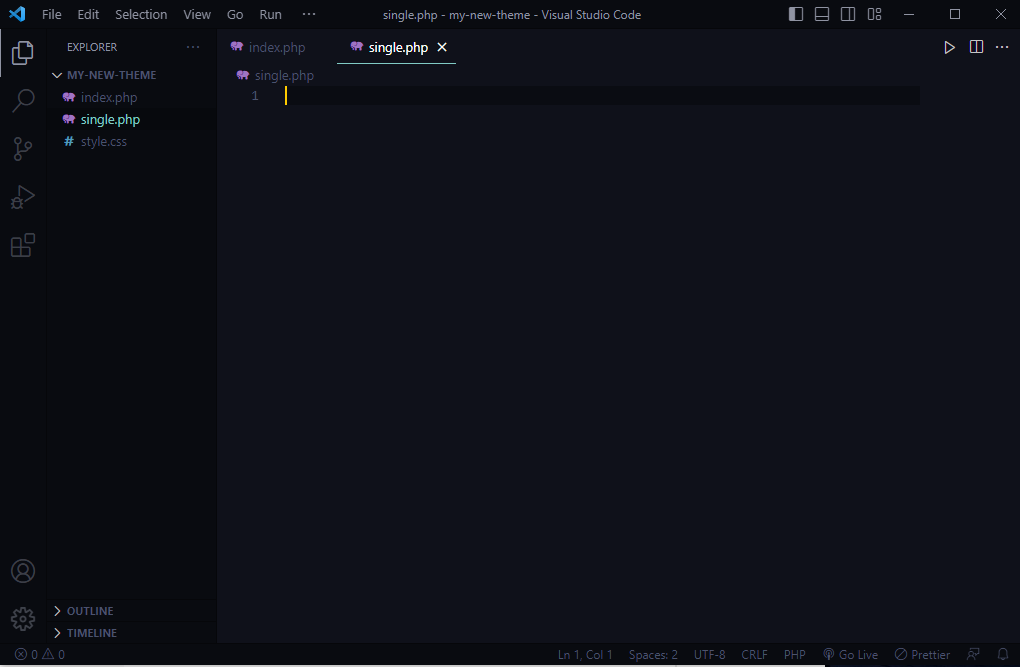Open the Run menu
Viewport: 1020px width, 667px height.
point(271,14)
